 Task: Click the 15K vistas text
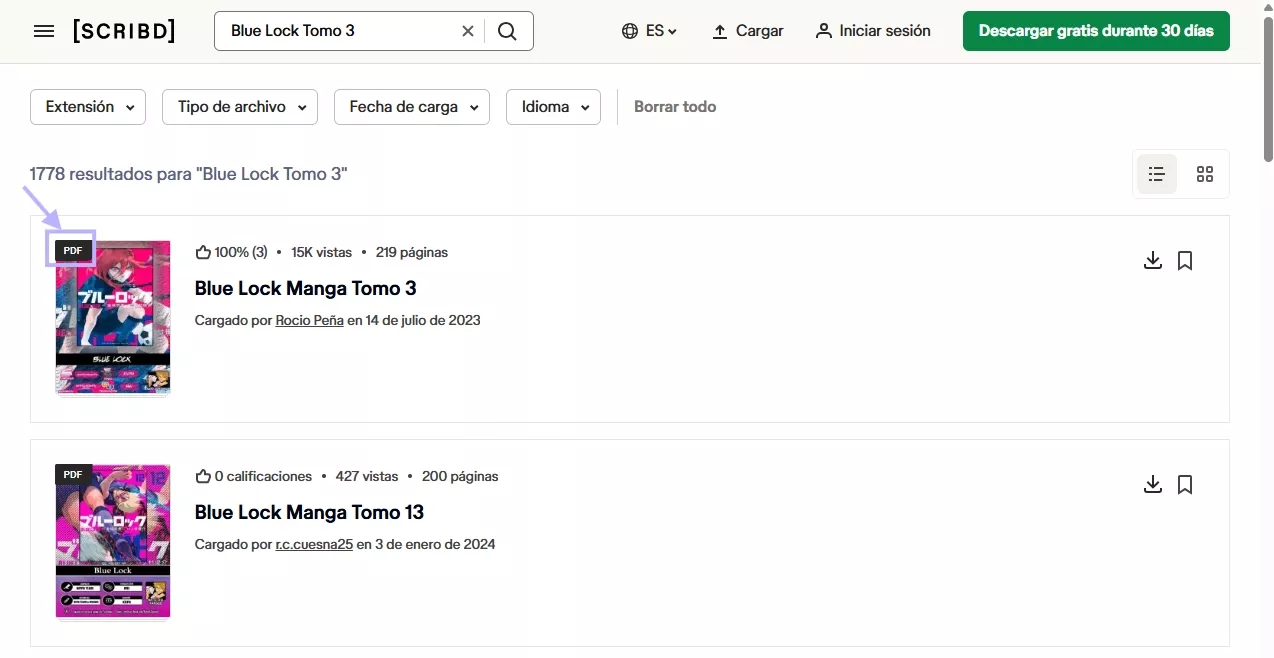(321, 252)
